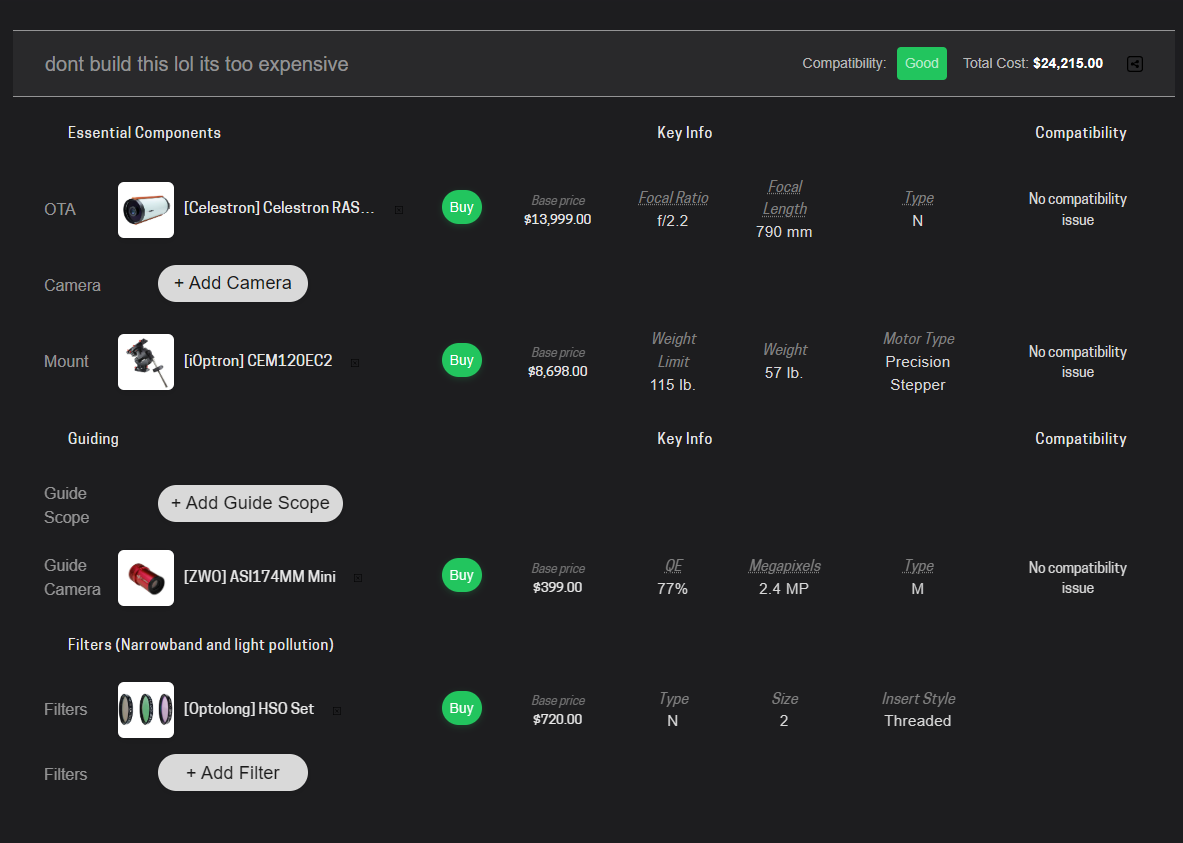Click the Good compatibility badge
The image size is (1183, 843).
(x=921, y=63)
